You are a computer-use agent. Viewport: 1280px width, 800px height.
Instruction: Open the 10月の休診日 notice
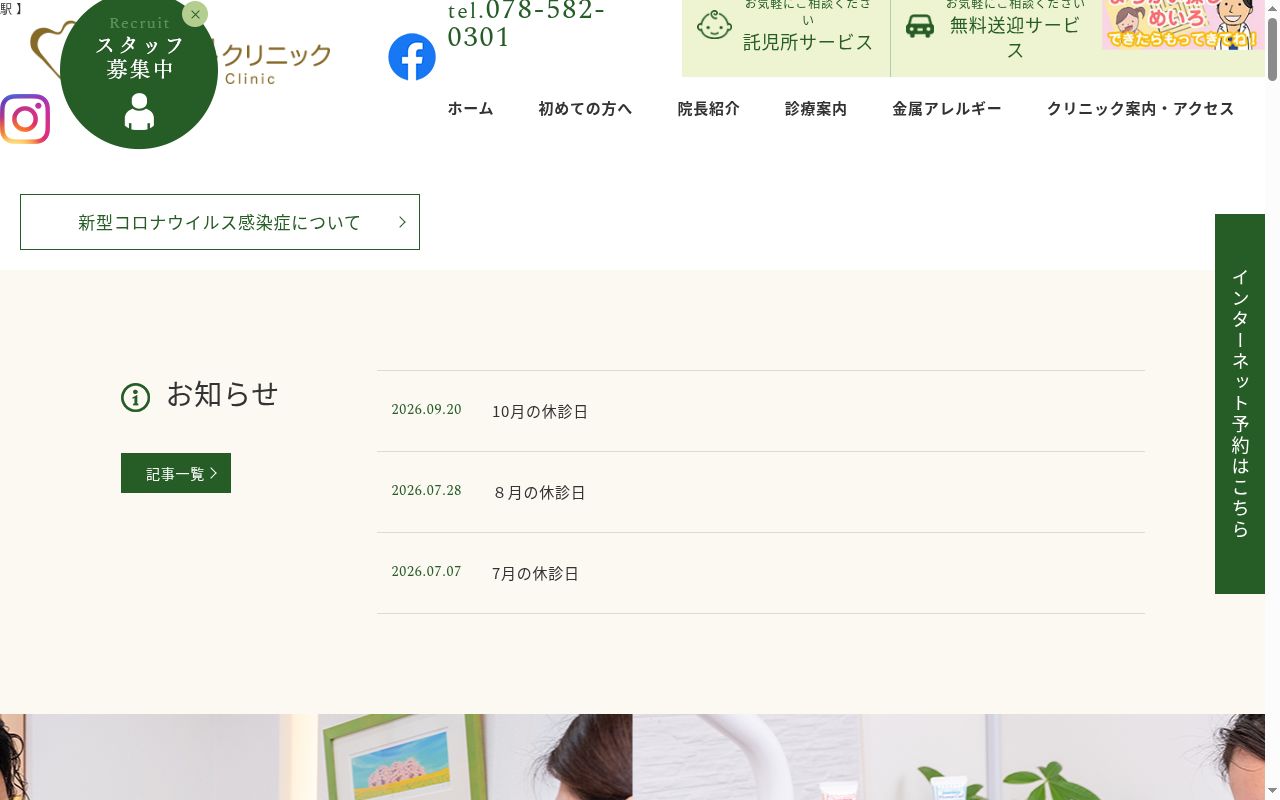540,411
